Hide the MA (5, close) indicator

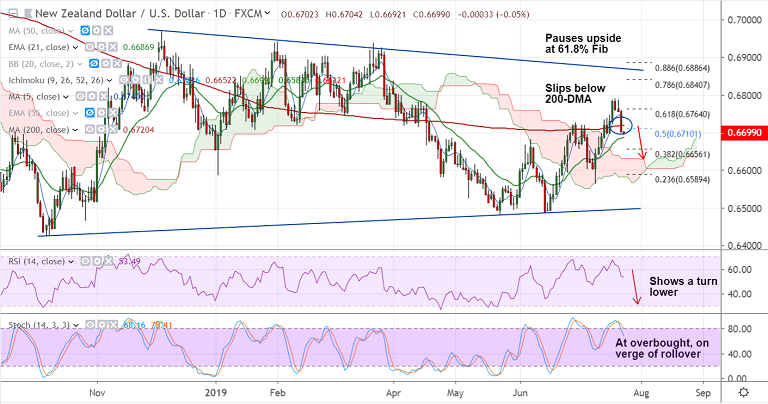click(80, 96)
